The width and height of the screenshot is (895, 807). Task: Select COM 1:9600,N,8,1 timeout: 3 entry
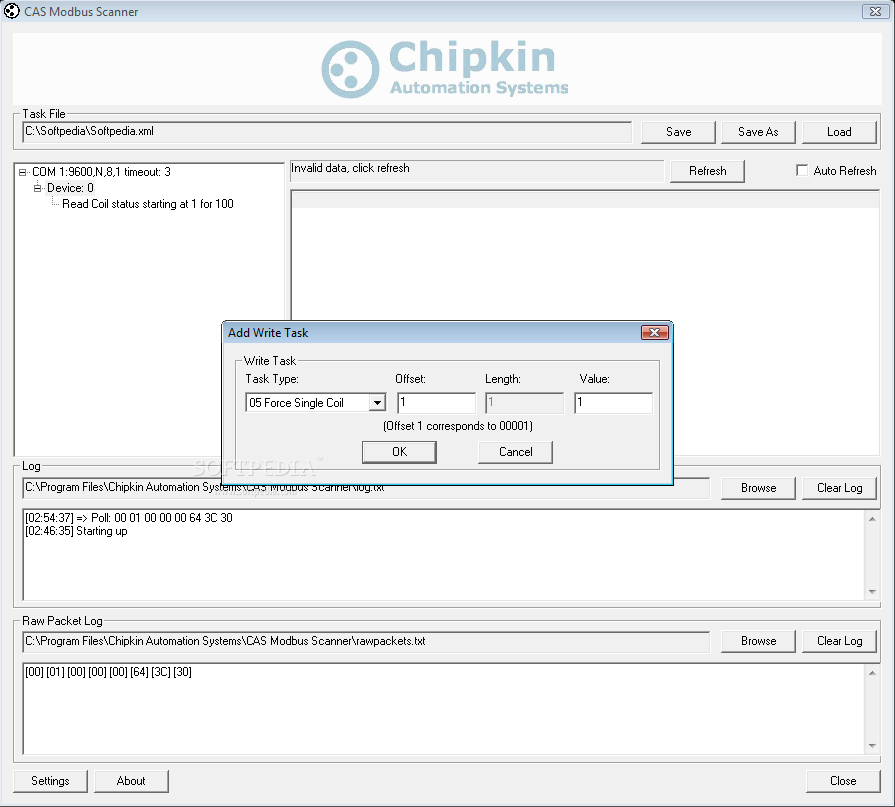101,172
